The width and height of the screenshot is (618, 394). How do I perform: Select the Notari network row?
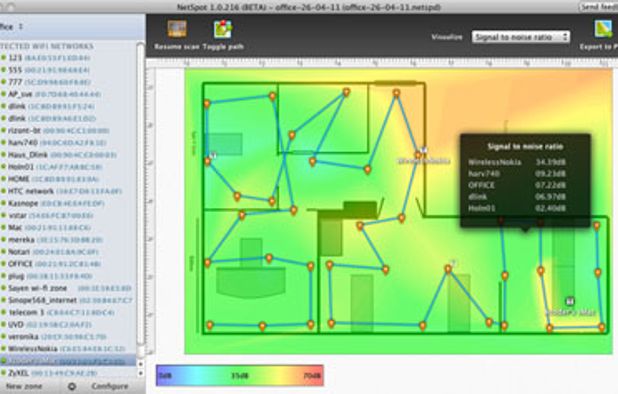click(x=69, y=252)
